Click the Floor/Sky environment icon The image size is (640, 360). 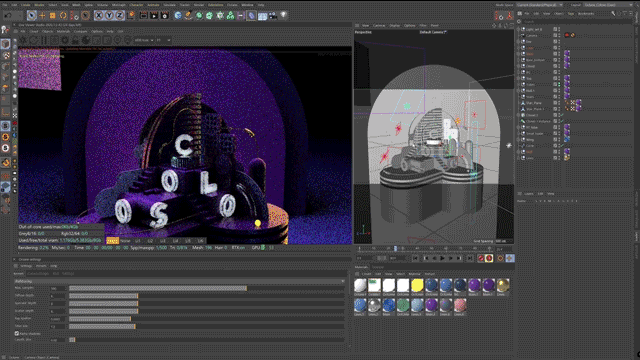coord(262,16)
